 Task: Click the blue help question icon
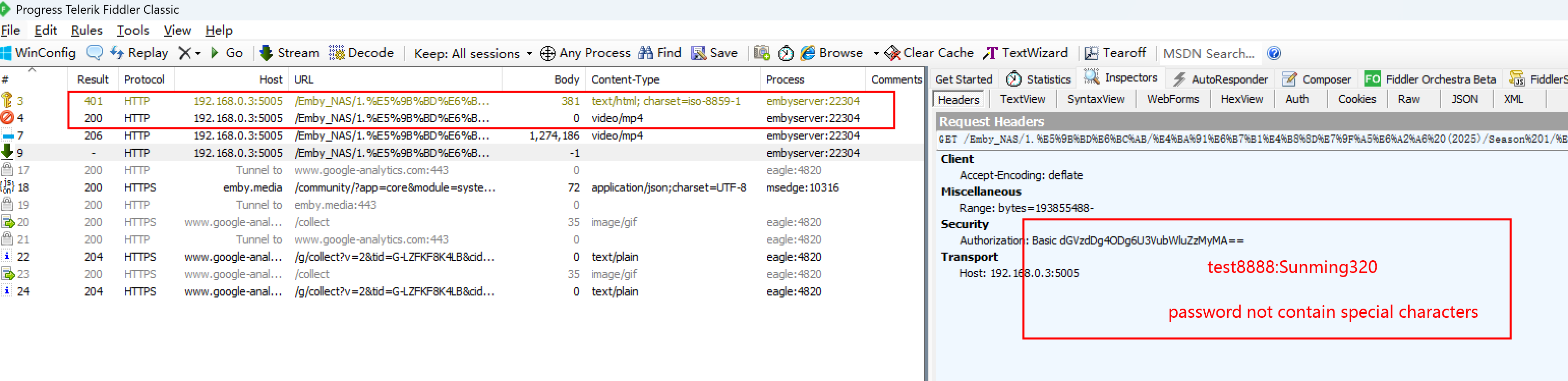coord(1274,53)
